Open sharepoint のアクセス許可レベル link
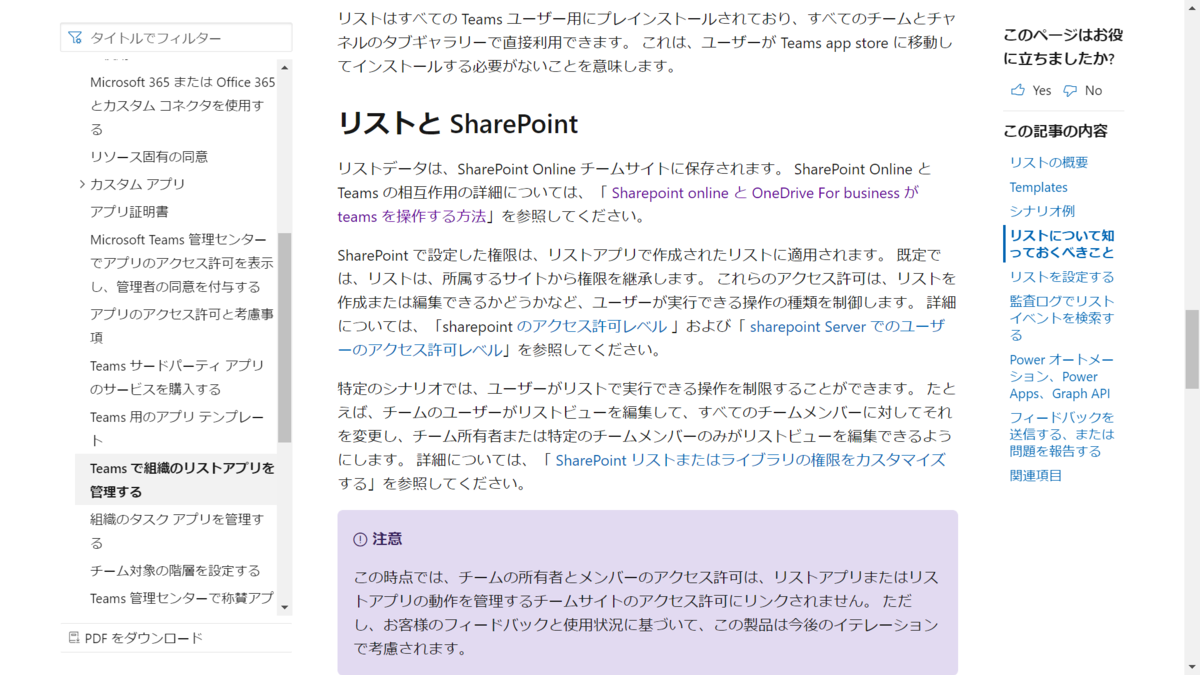 pyautogui.click(x=592, y=326)
